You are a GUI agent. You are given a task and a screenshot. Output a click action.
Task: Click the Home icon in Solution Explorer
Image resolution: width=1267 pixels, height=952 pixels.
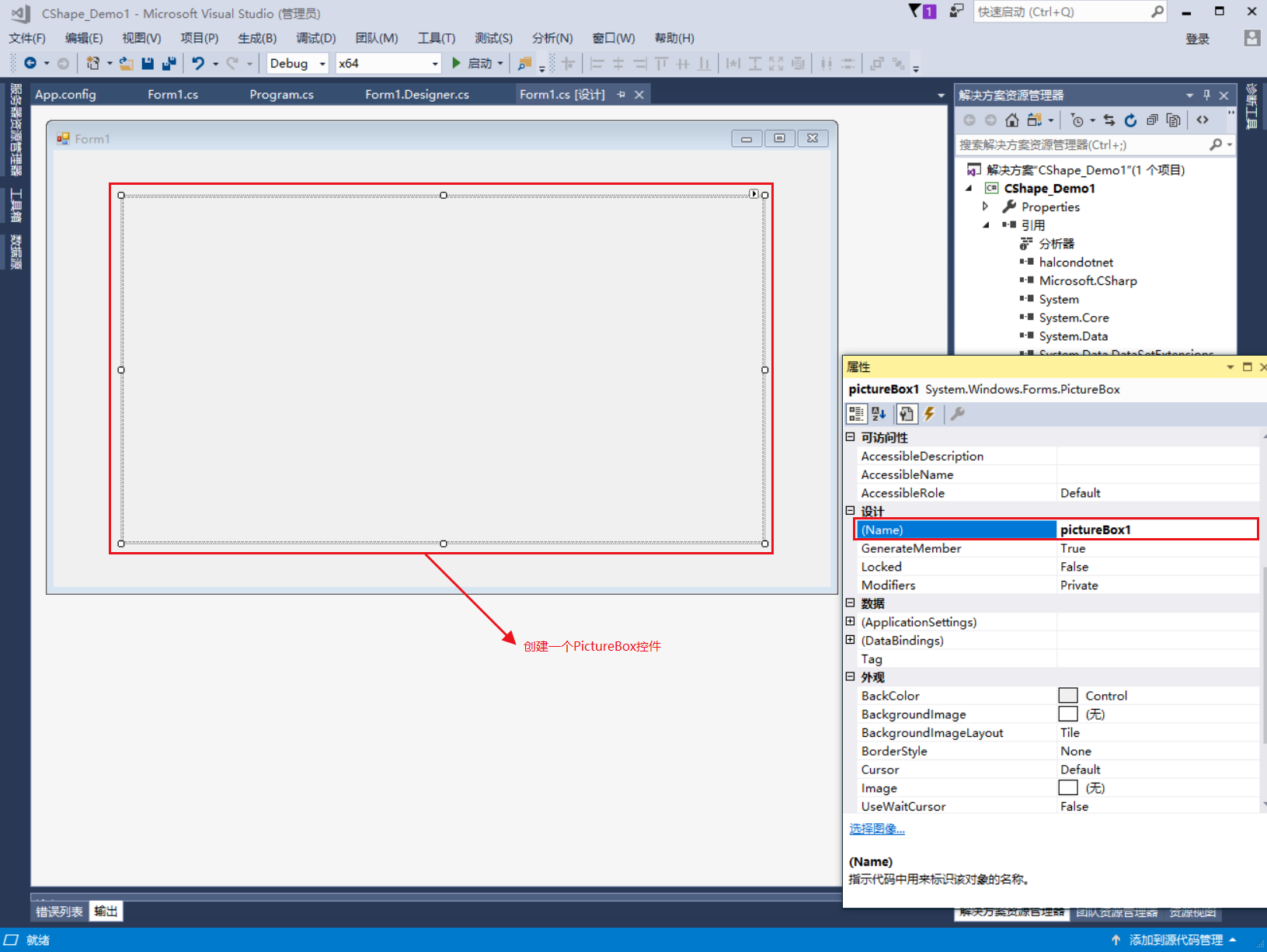1011,120
